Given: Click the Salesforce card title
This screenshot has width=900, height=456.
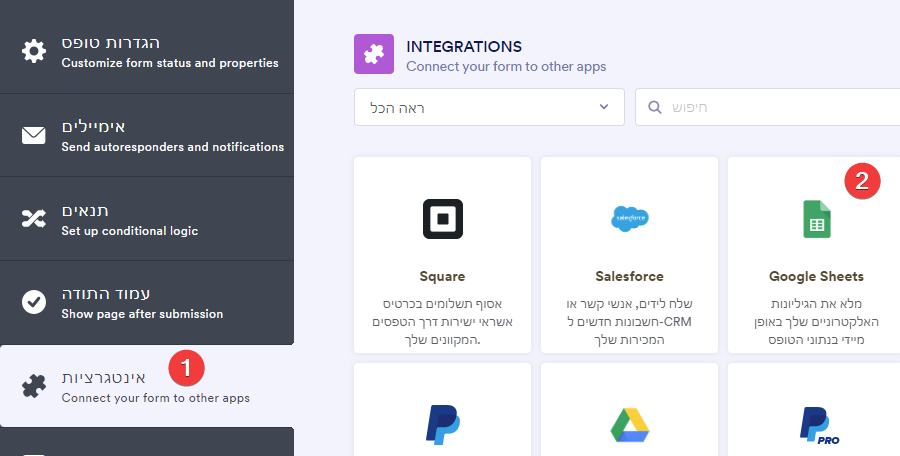Looking at the screenshot, I should (629, 276).
